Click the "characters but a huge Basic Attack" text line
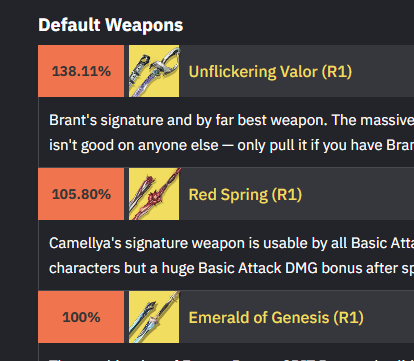Image resolution: width=414 pixels, height=361 pixels. pos(231,268)
